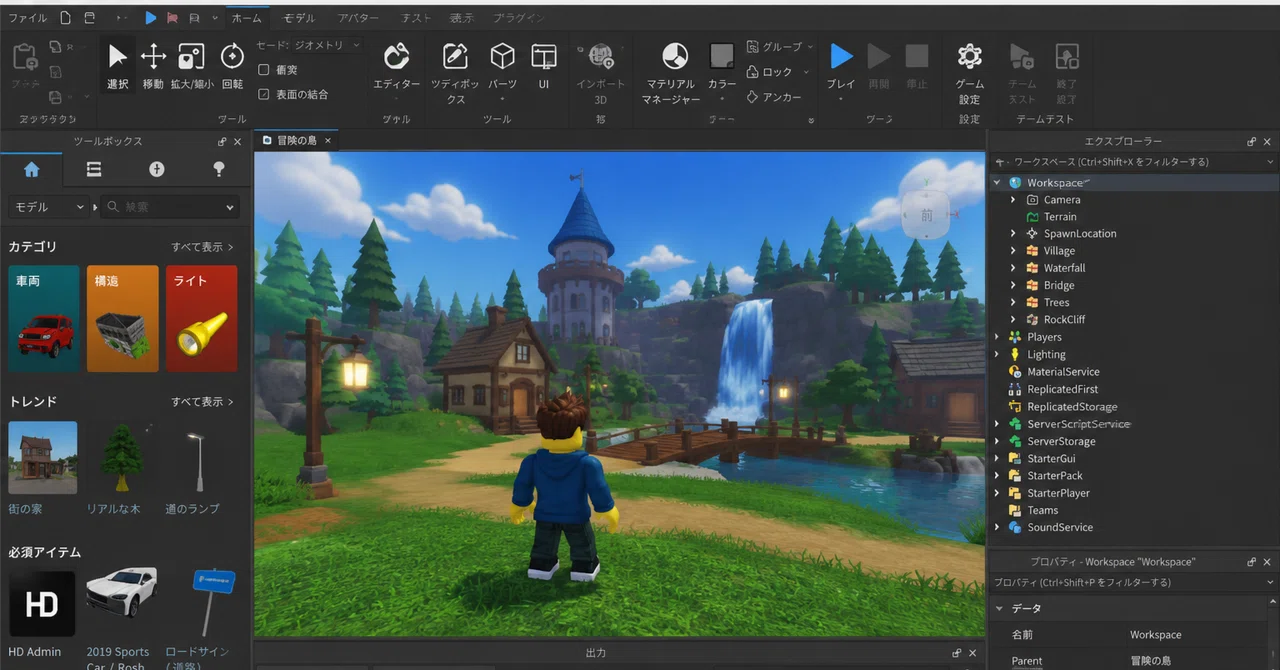Click the toolbox 検索 search field
The width and height of the screenshot is (1280, 670).
[x=170, y=207]
